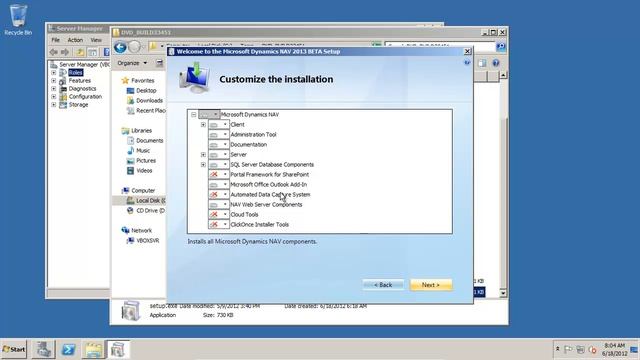Click the Explorer window back arrow
Screen dimensions: 640x360
(120, 47)
